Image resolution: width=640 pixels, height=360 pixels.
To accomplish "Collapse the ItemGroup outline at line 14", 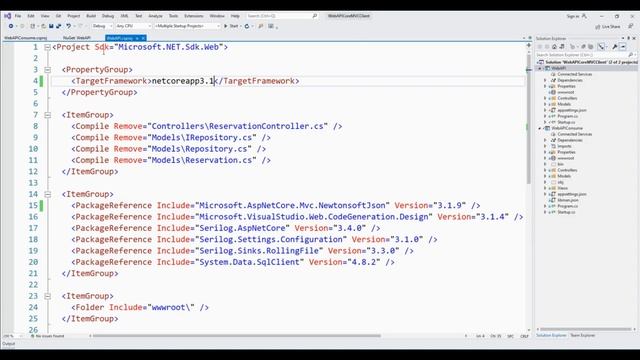I will [x=47, y=194].
